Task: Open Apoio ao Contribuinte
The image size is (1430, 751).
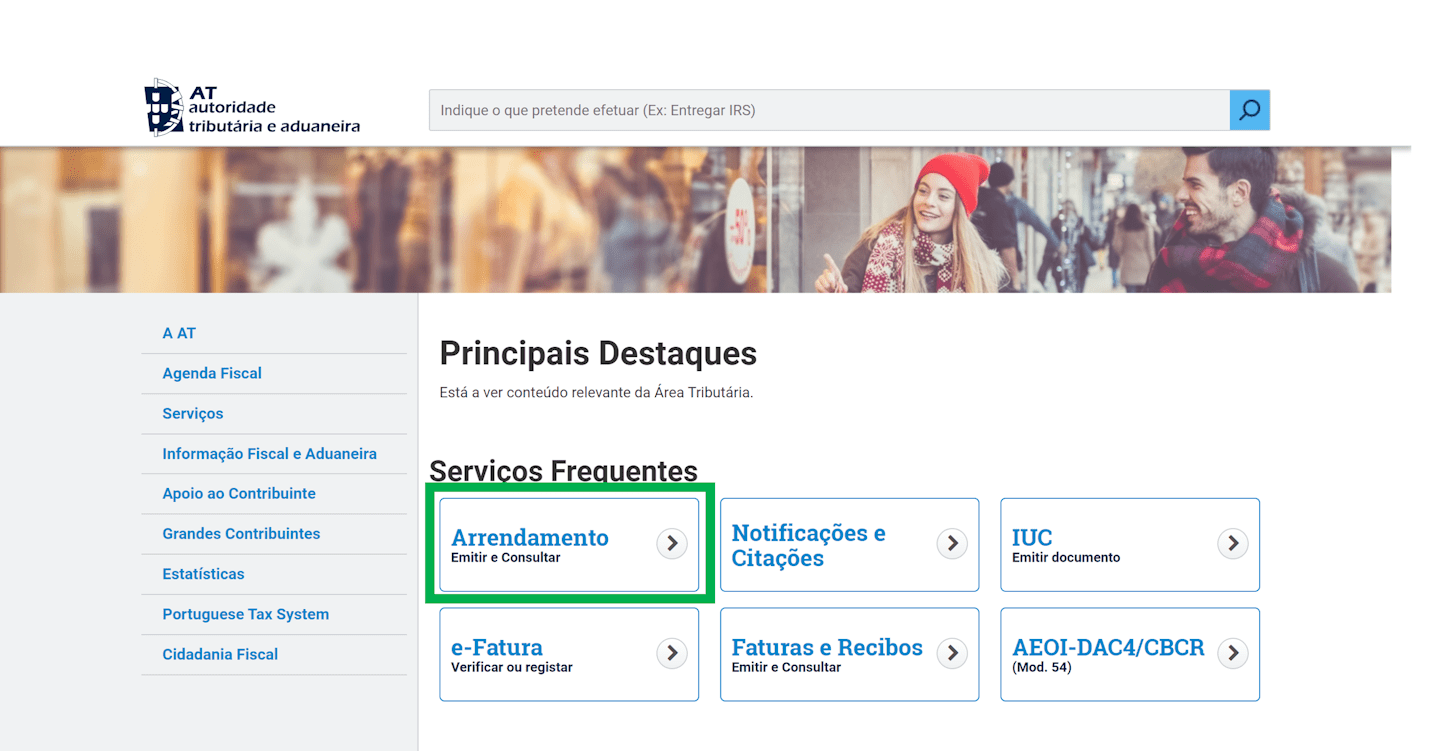Action: click(239, 493)
